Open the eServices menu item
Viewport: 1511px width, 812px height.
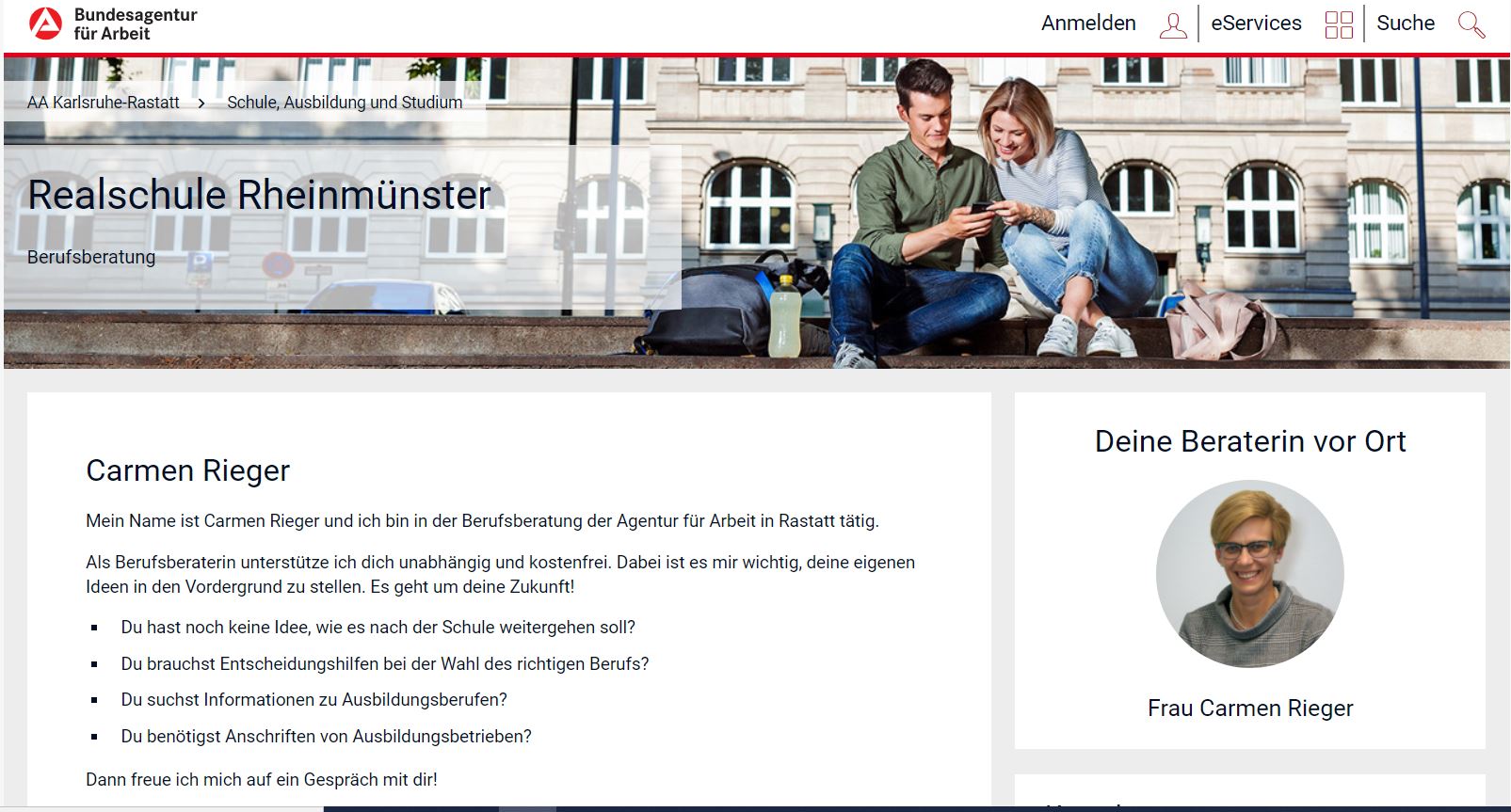tap(1255, 24)
